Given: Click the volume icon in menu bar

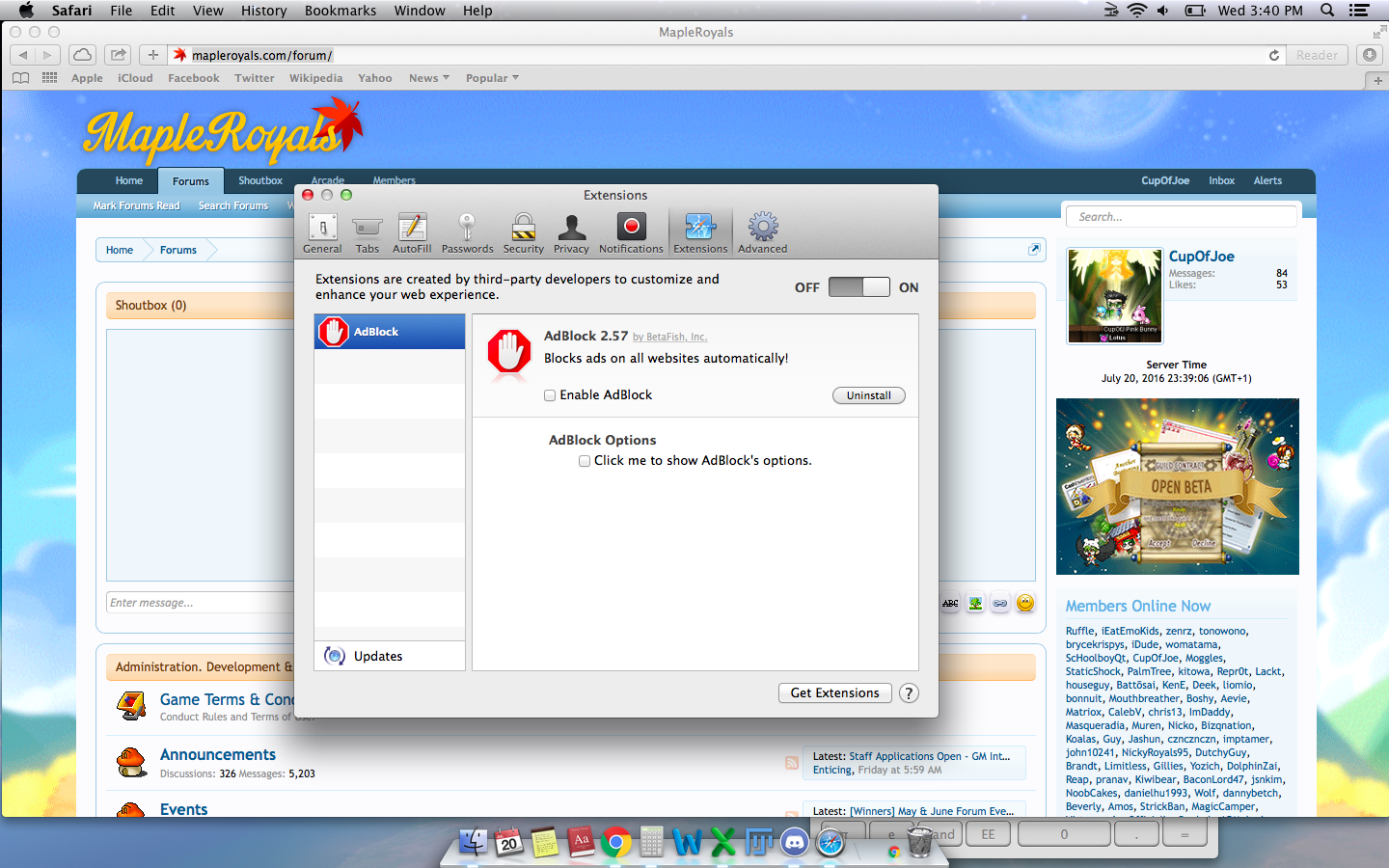Looking at the screenshot, I should pyautogui.click(x=1163, y=11).
